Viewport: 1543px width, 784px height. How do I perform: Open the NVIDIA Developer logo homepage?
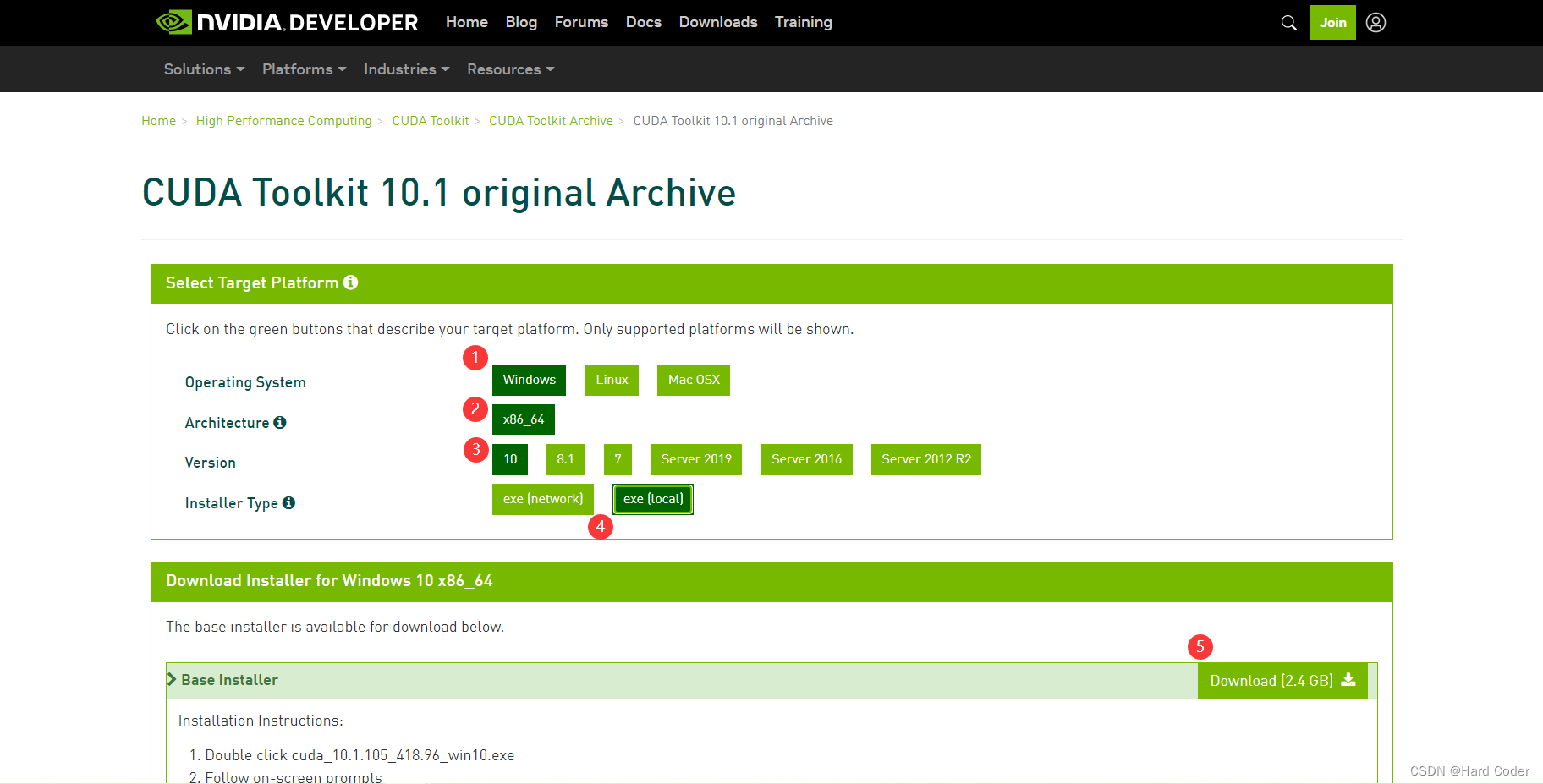click(x=287, y=22)
